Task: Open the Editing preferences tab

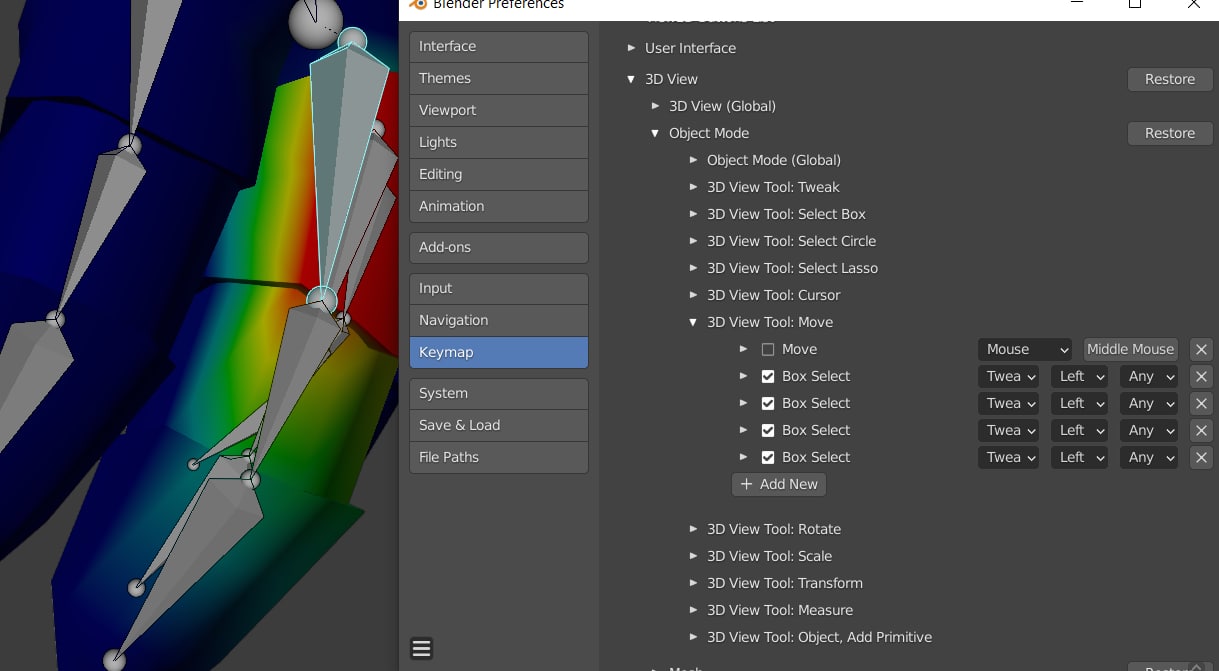Action: click(499, 175)
